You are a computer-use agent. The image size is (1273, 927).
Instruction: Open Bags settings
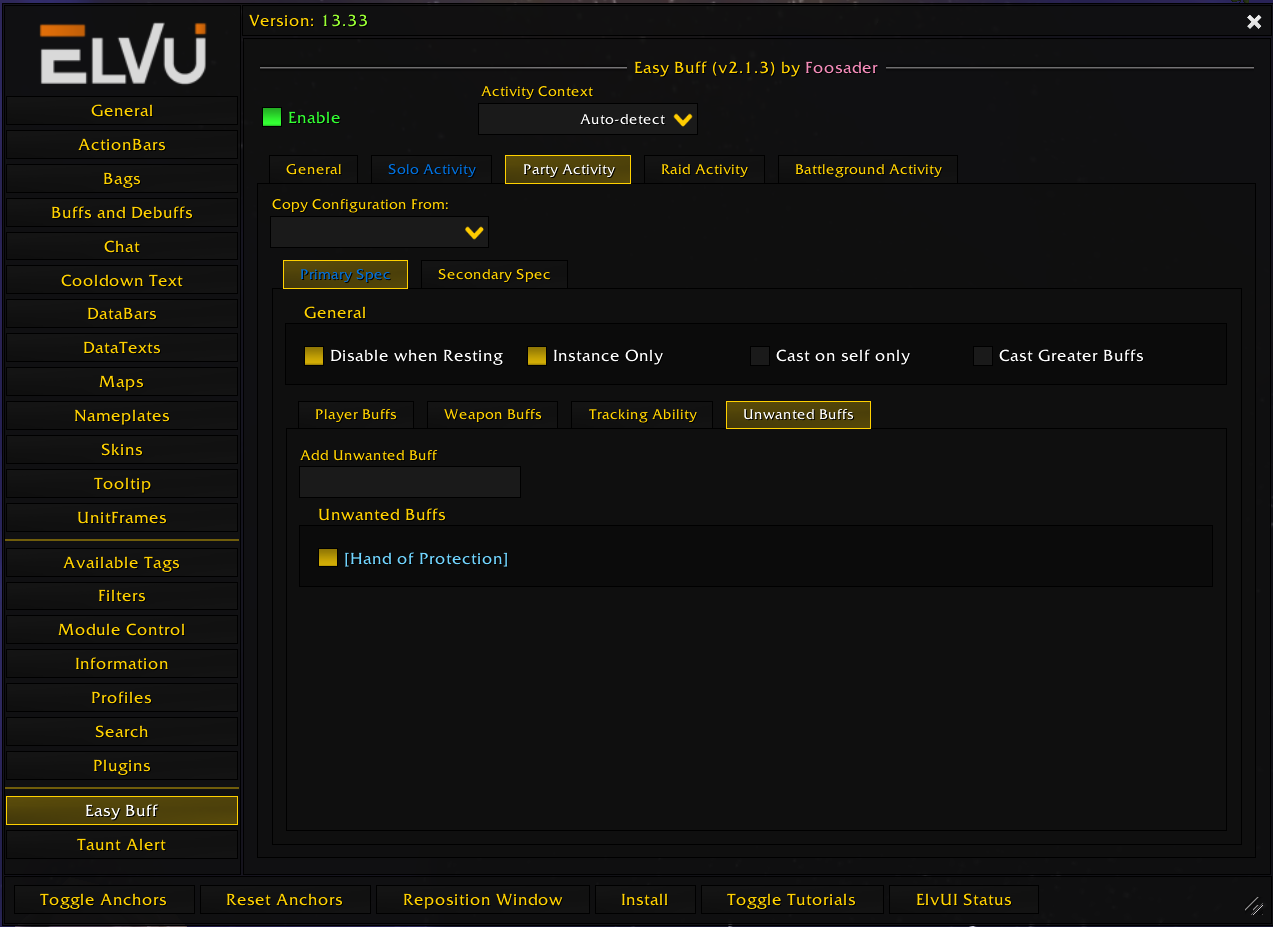122,179
